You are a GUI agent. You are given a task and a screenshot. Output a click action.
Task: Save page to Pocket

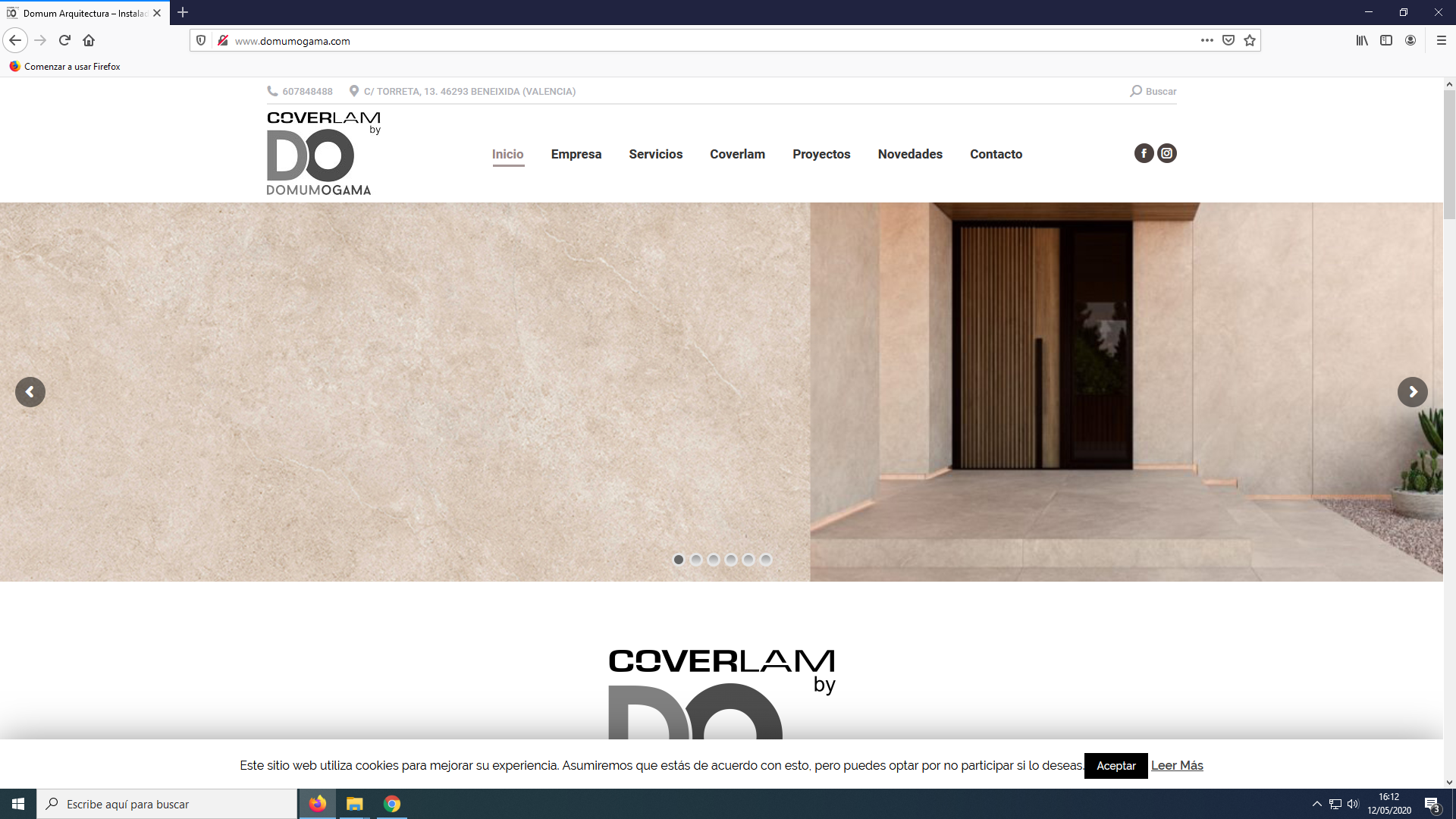[1228, 40]
